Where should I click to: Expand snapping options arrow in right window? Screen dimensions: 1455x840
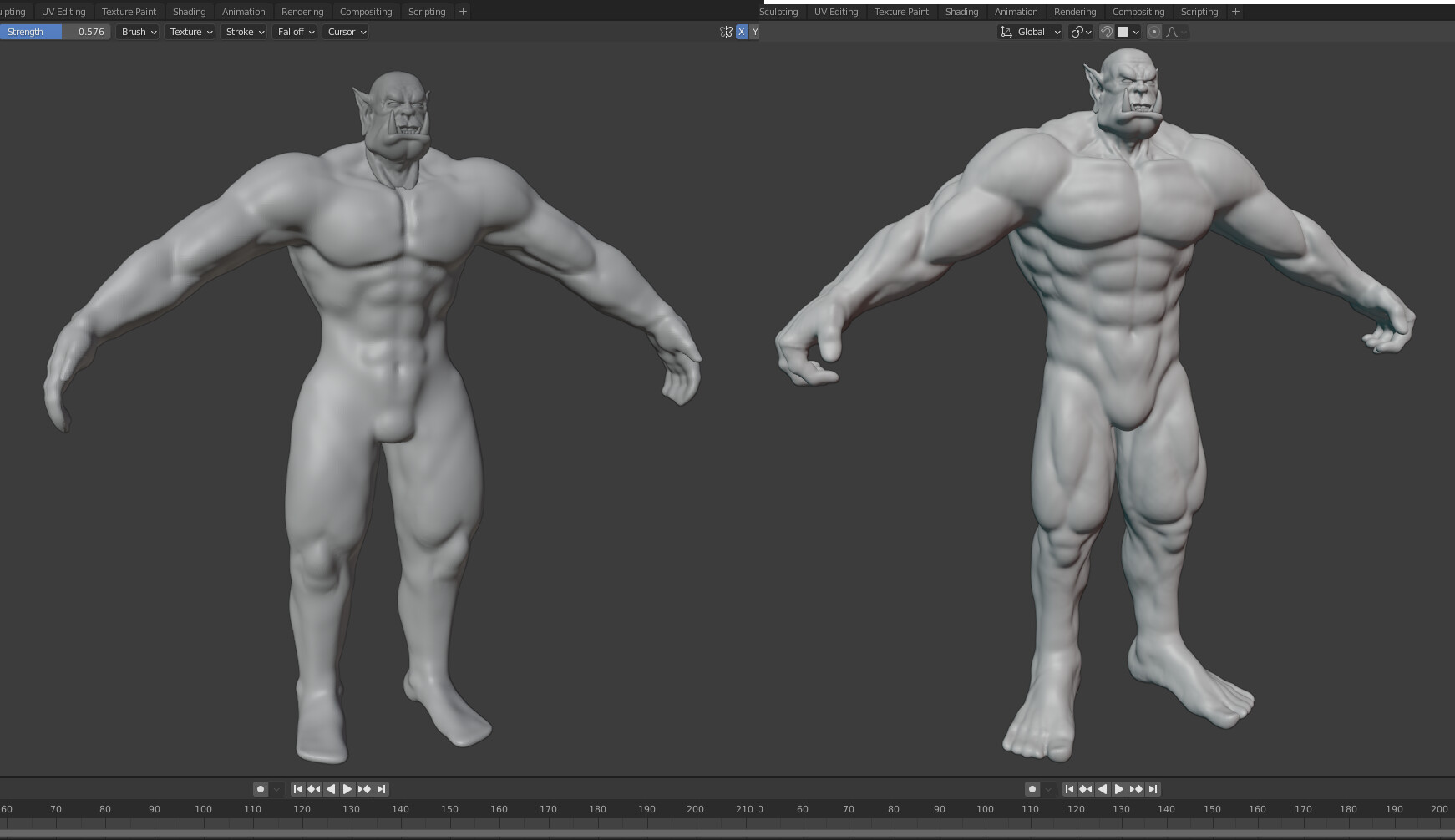1136,32
